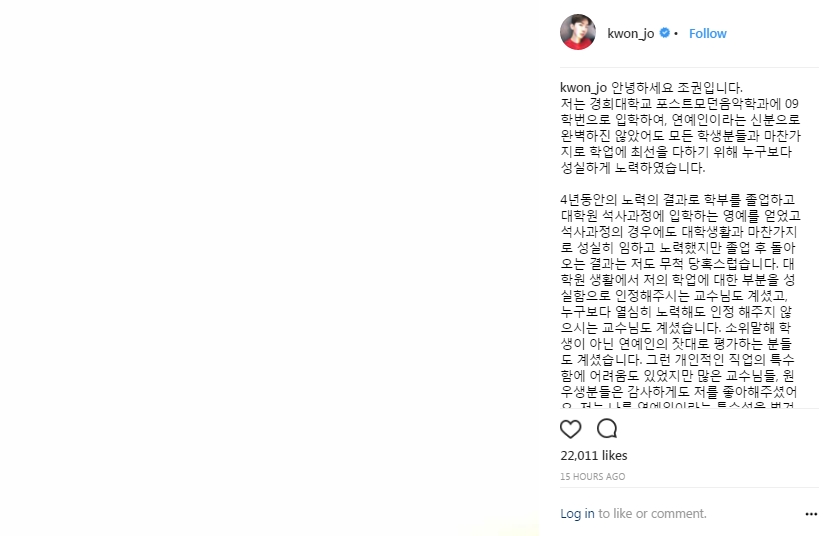
Task: Click the line starting '대학원 석사과정에'
Action: [680, 216]
